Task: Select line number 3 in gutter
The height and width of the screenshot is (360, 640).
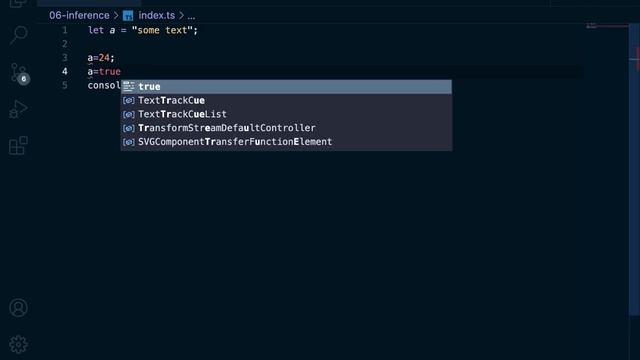Action: pos(64,58)
